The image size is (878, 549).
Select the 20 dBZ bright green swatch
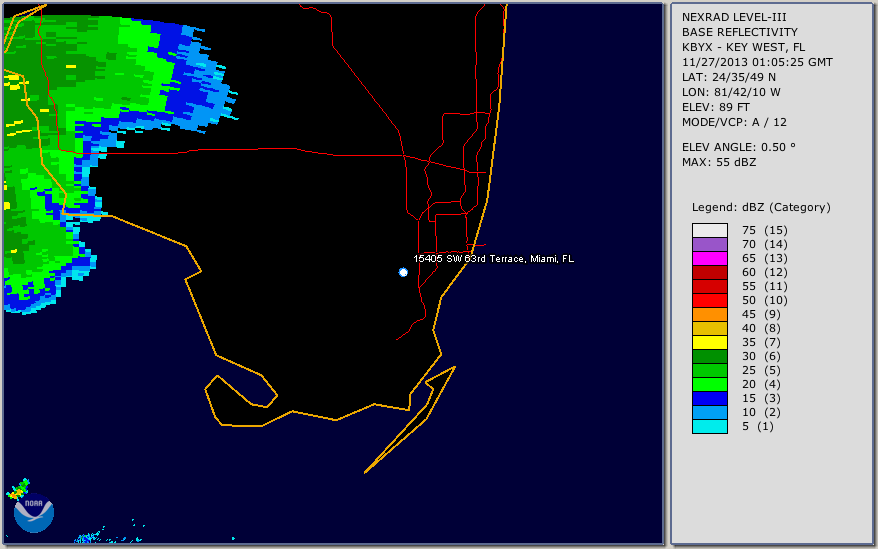point(709,384)
